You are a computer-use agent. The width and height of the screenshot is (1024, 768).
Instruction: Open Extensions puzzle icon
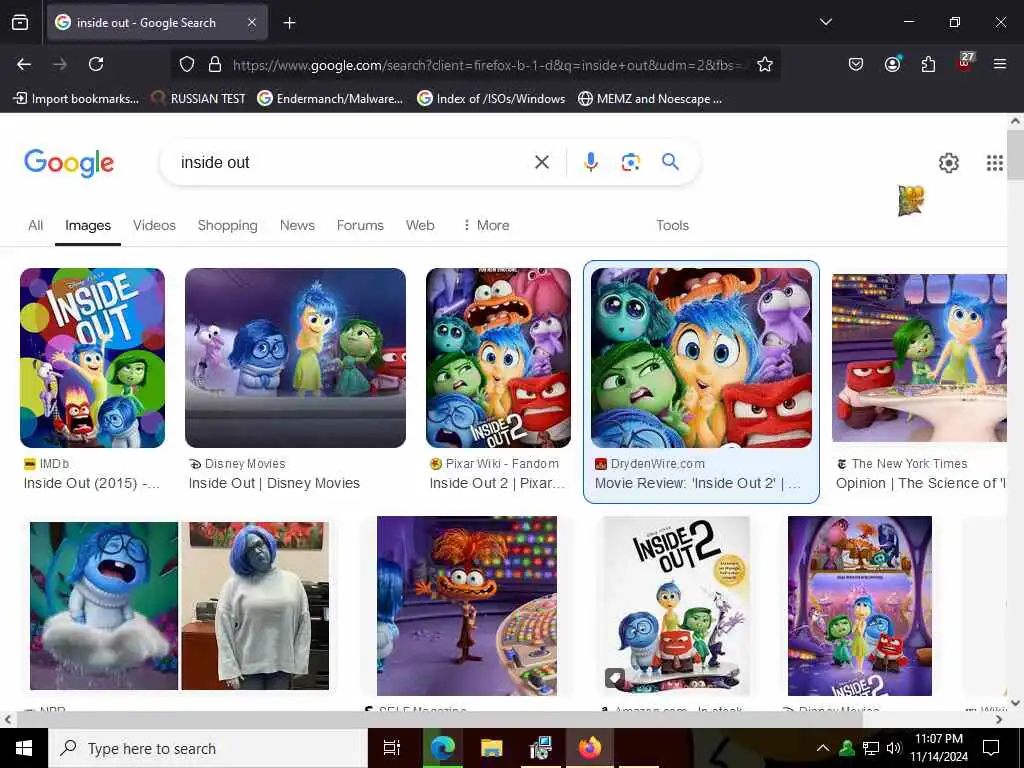[x=928, y=64]
